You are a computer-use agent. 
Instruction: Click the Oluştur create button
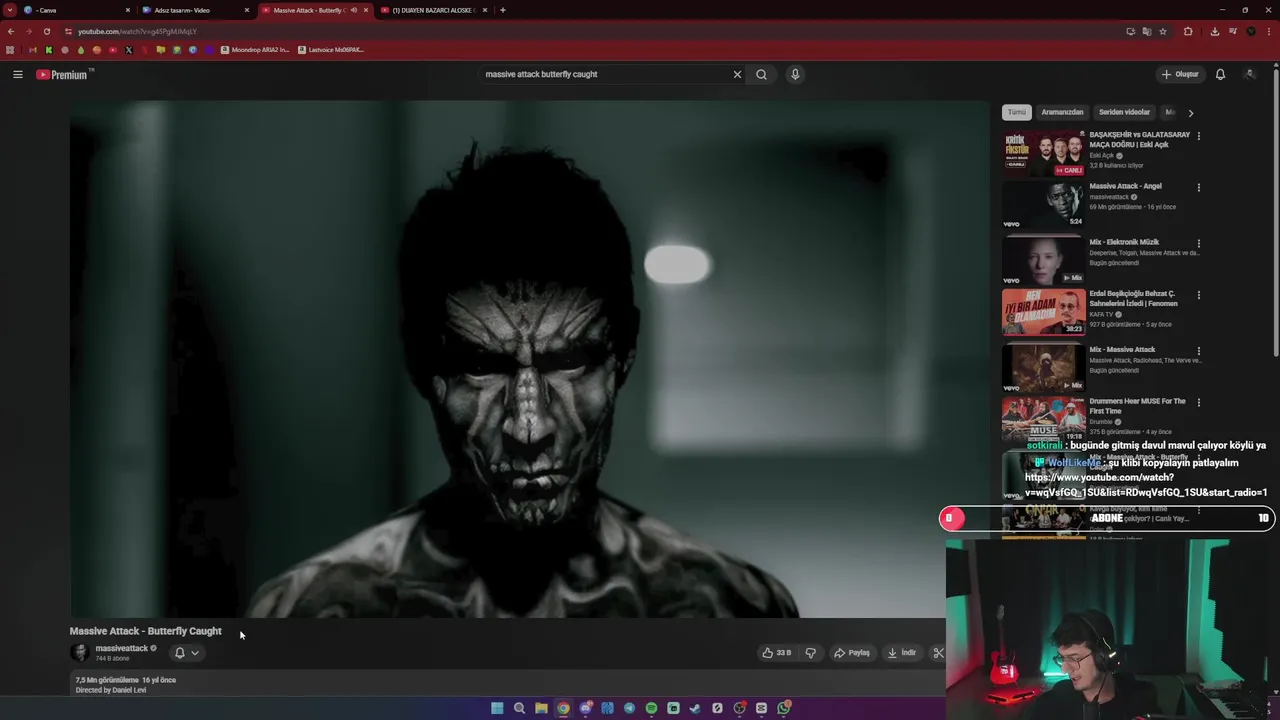[x=1180, y=74]
